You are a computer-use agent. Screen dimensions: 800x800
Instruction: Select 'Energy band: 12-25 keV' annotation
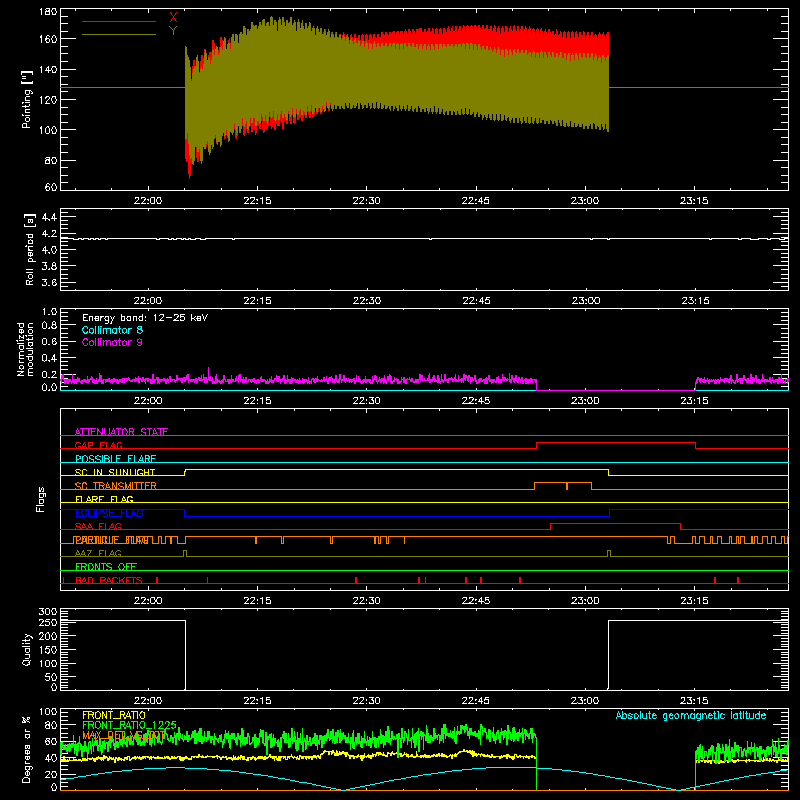coord(145,318)
